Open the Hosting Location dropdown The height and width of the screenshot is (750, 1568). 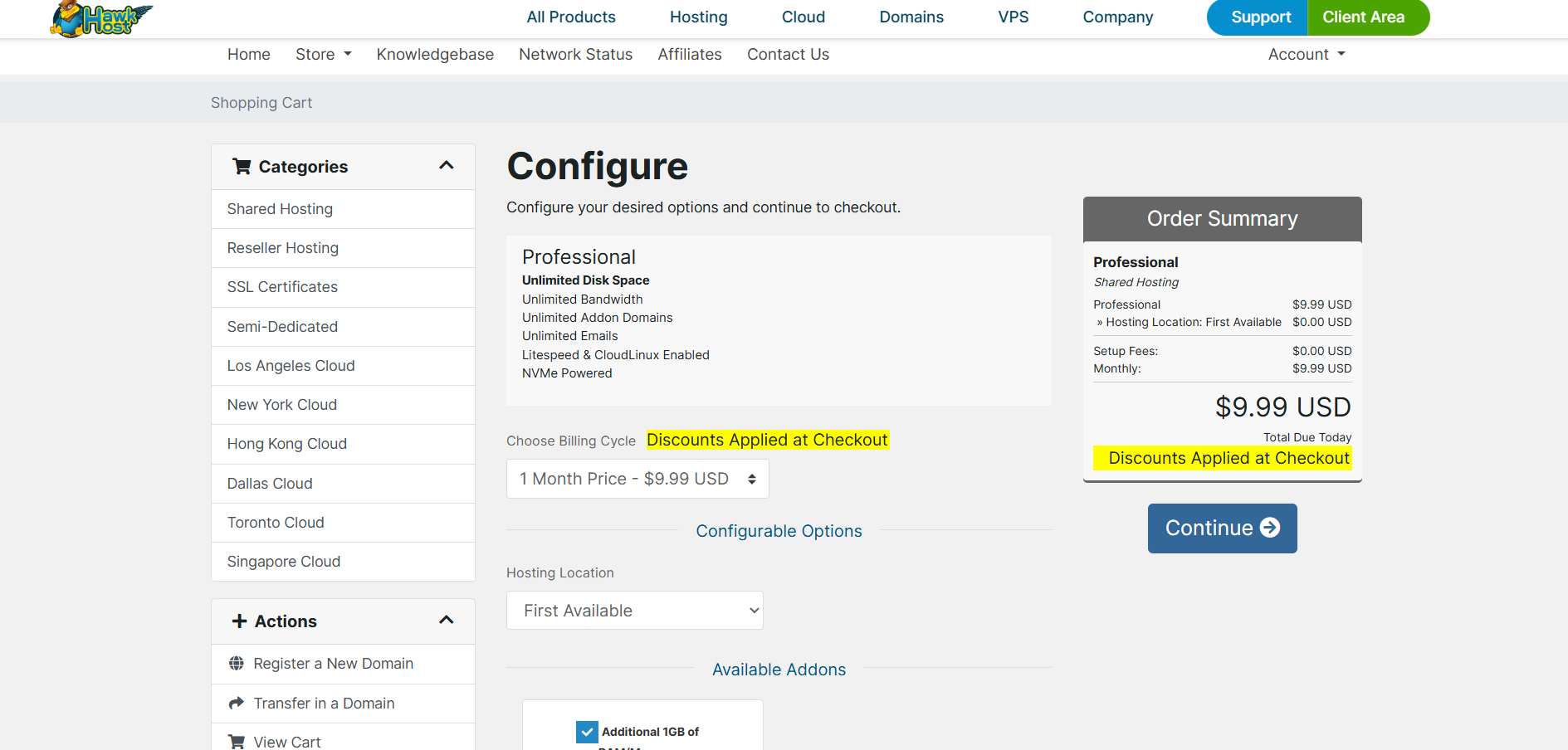(634, 611)
